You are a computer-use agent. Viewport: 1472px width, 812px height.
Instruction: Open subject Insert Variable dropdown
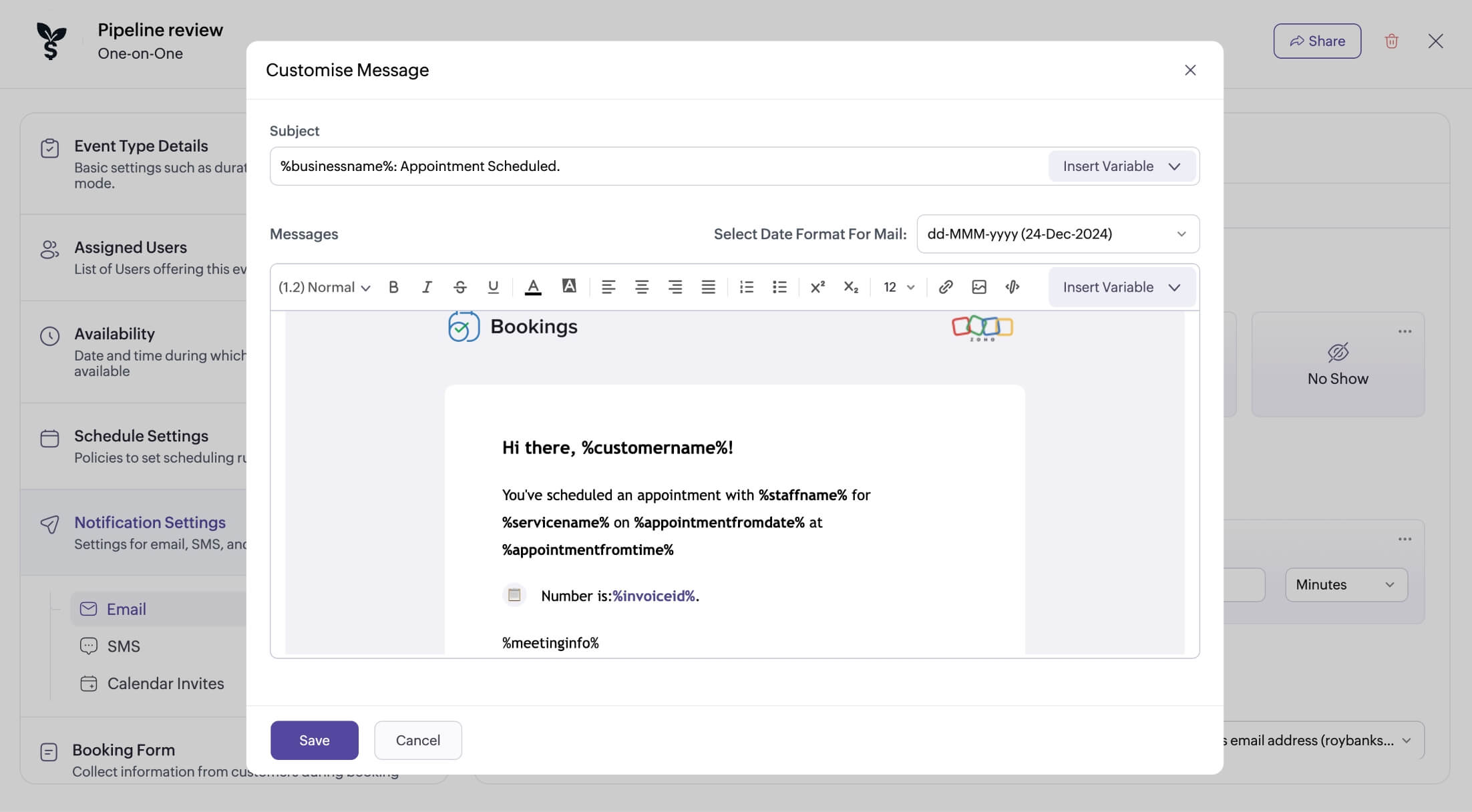point(1121,166)
